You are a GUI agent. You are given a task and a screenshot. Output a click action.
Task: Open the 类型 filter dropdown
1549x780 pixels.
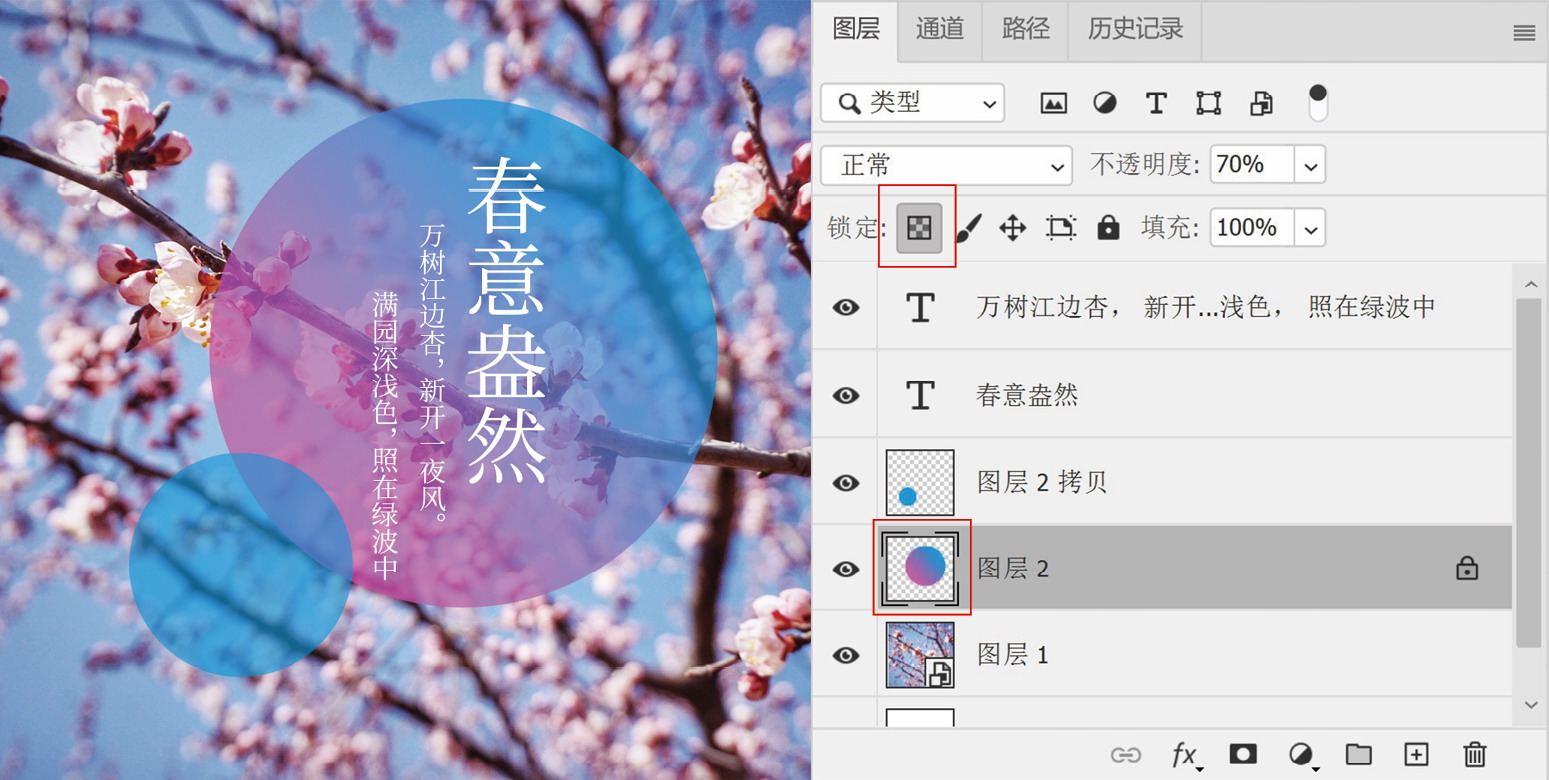pyautogui.click(x=912, y=103)
